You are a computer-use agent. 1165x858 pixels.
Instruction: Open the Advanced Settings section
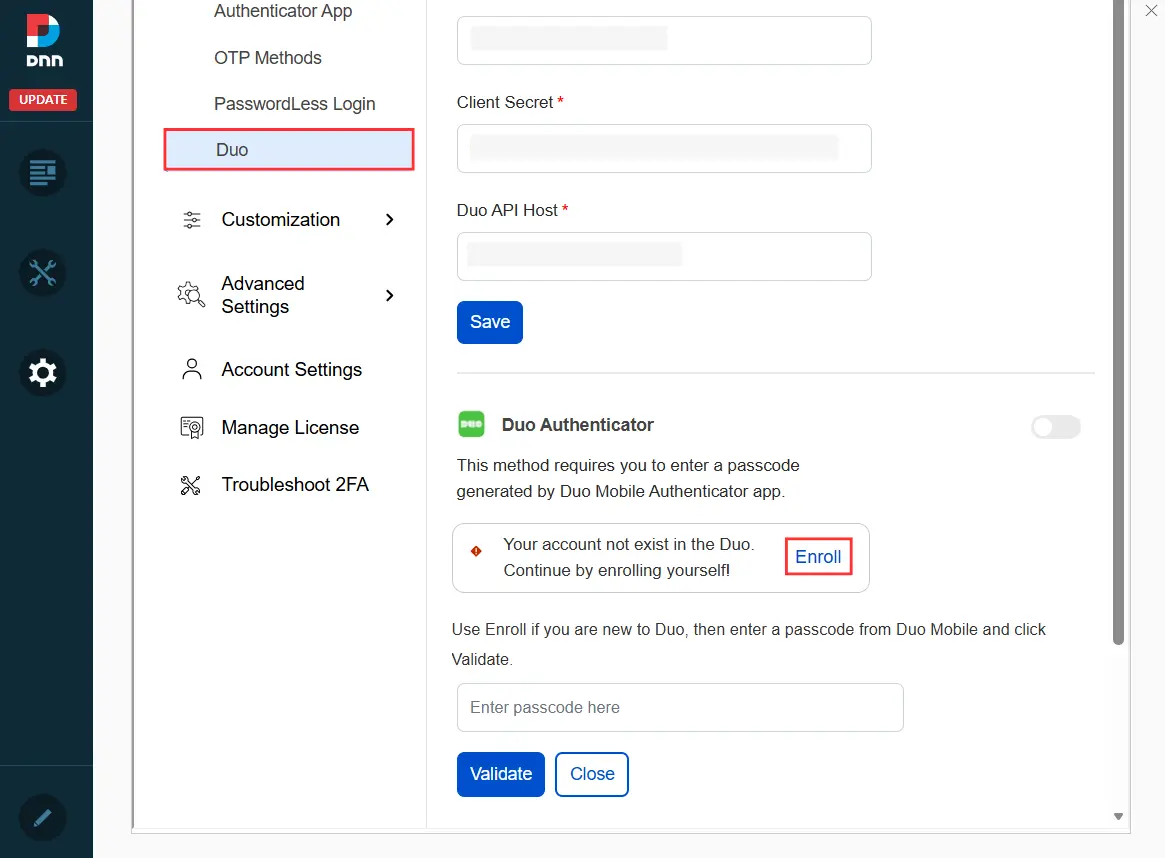point(263,295)
